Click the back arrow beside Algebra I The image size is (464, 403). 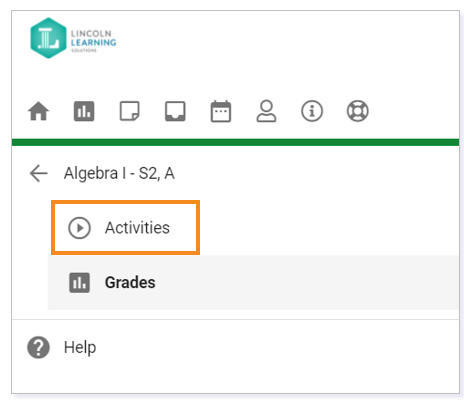(x=39, y=173)
